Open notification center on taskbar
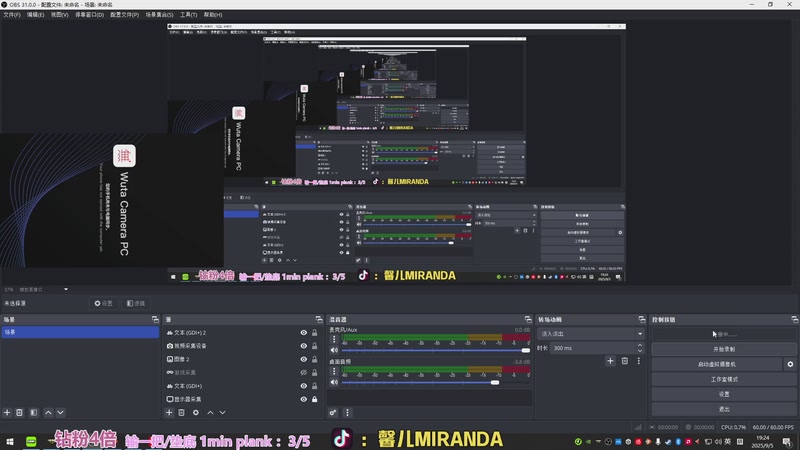Screen dimensions: 800x450 point(787,442)
